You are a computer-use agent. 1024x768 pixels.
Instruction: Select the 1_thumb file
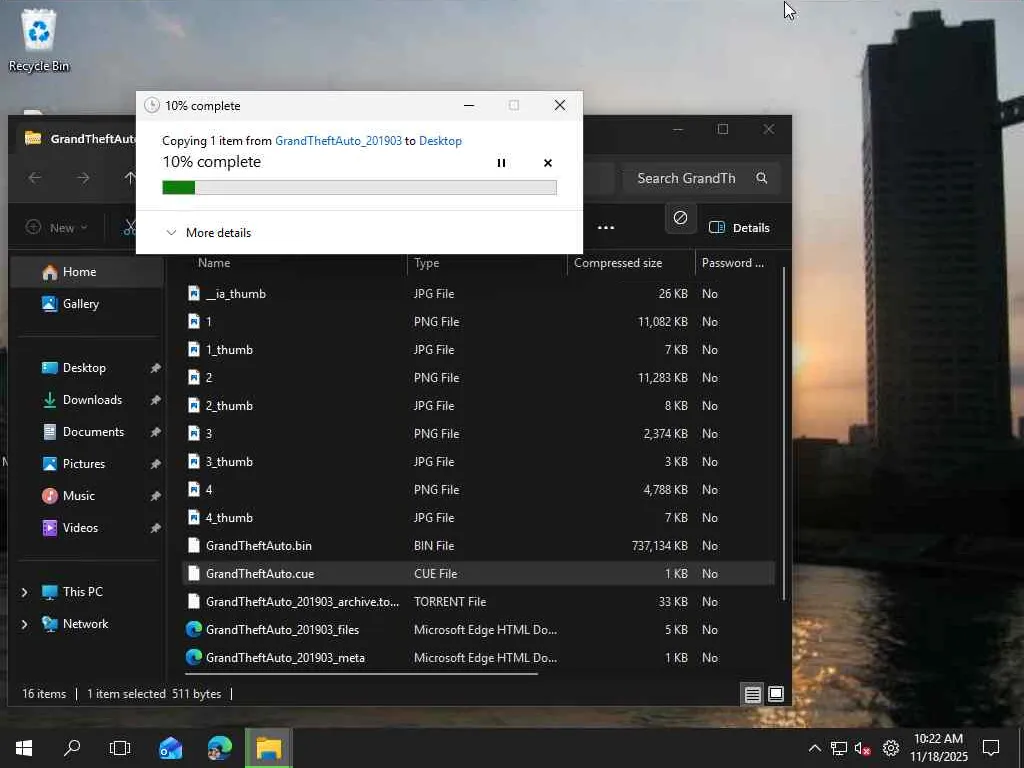click(478, 350)
